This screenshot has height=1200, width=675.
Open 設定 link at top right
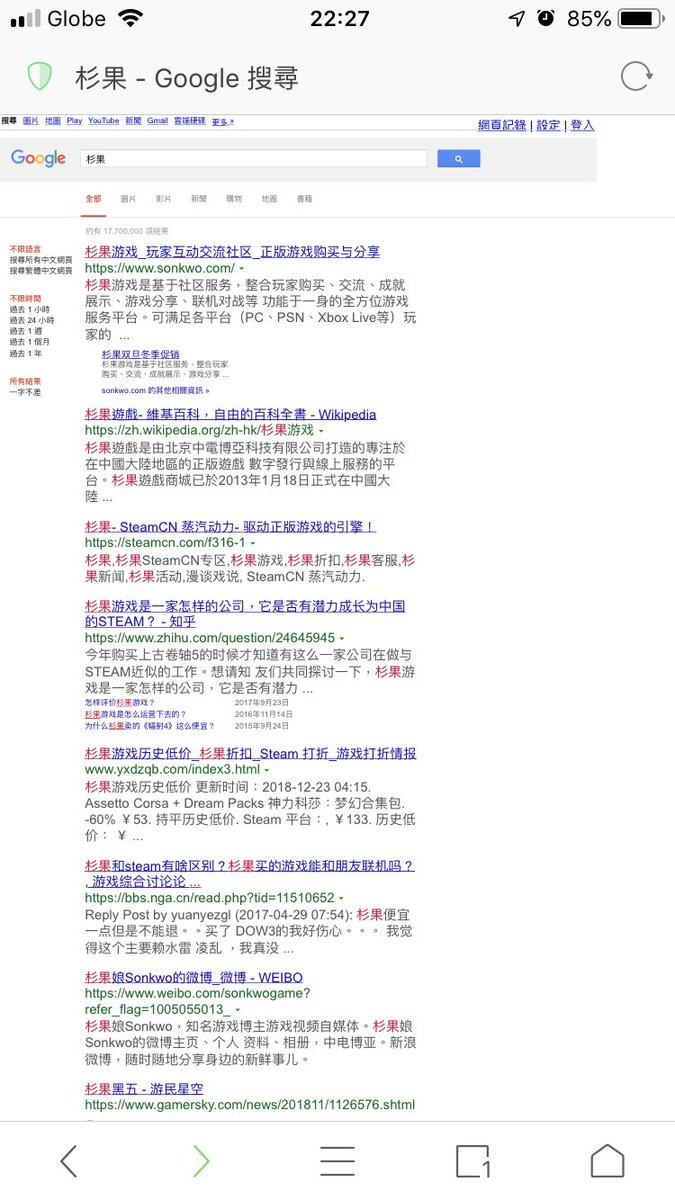(548, 125)
